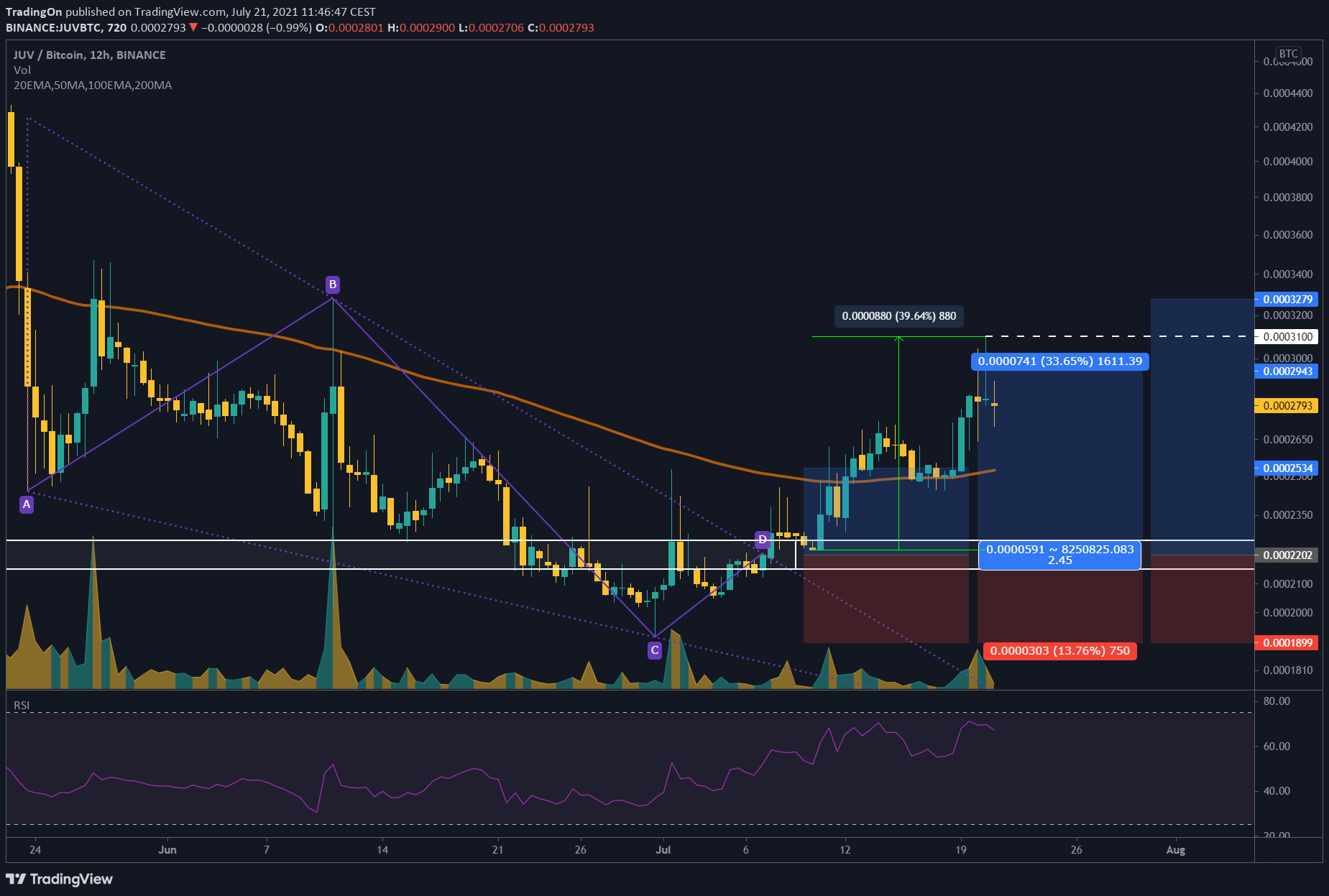Viewport: 1329px width, 896px height.
Task: Select pattern point label D
Action: click(763, 539)
